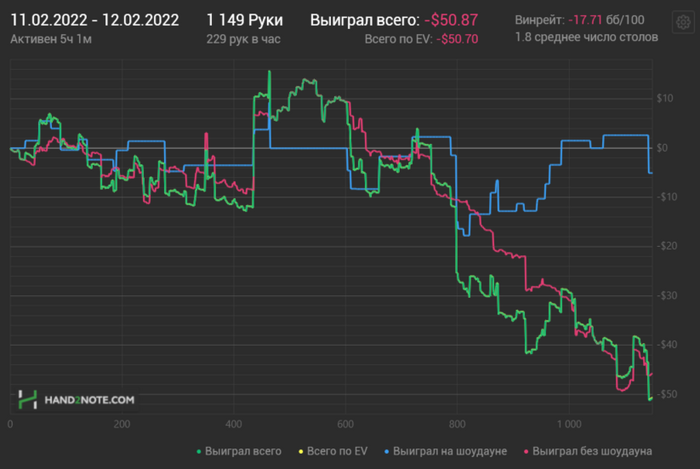700x469 pixels.
Task: Click the total winnings value -$50.87
Action: pyautogui.click(x=451, y=20)
